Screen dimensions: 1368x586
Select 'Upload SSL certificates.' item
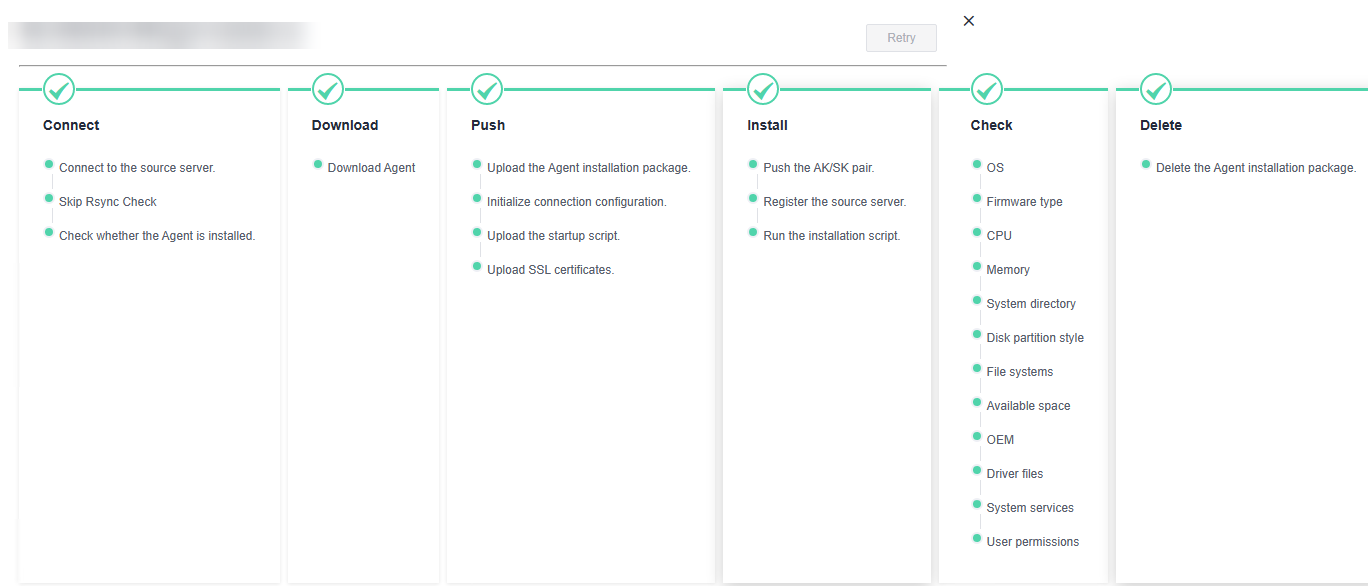[x=550, y=270]
